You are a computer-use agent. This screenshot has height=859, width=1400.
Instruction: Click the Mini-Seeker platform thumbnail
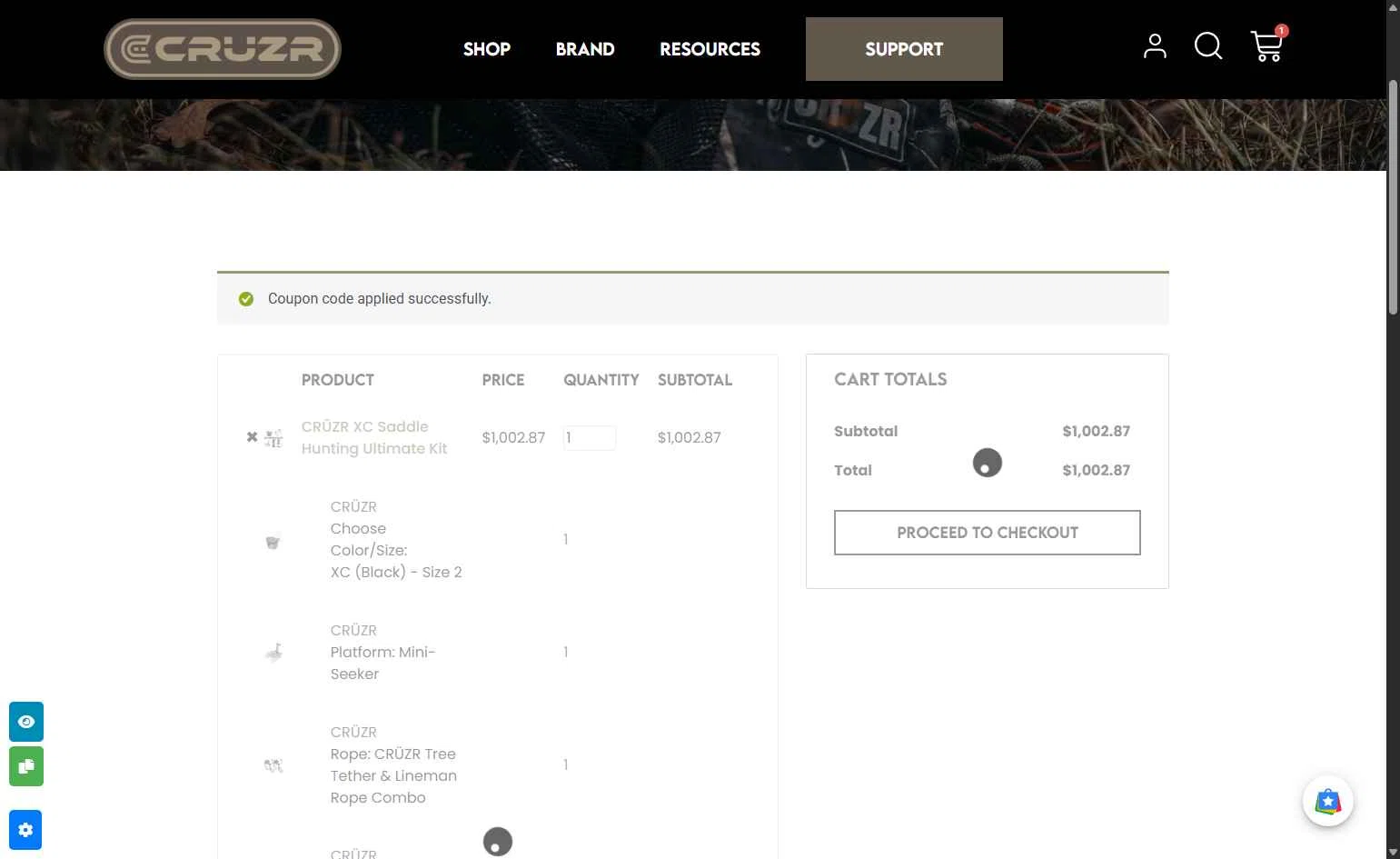pos(273,652)
